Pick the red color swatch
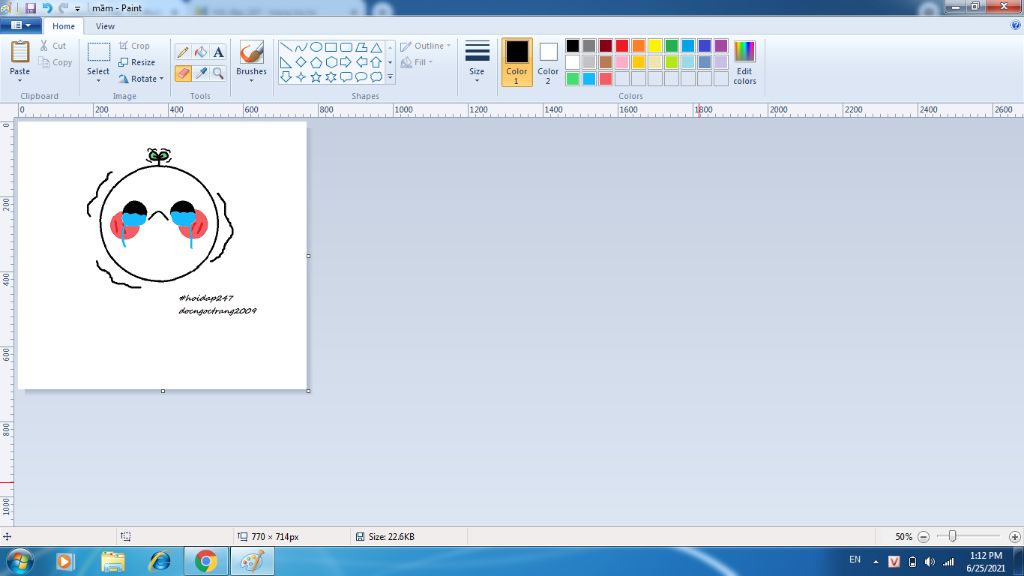Viewport: 1024px width, 576px height. [x=622, y=46]
